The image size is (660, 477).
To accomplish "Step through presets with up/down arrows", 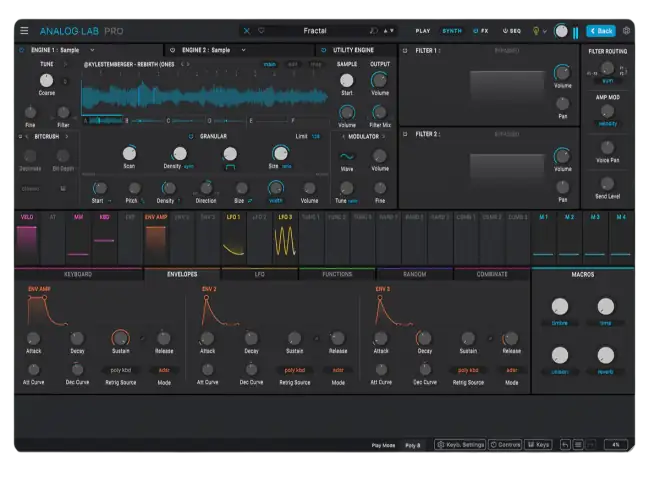I will pyautogui.click(x=389, y=31).
